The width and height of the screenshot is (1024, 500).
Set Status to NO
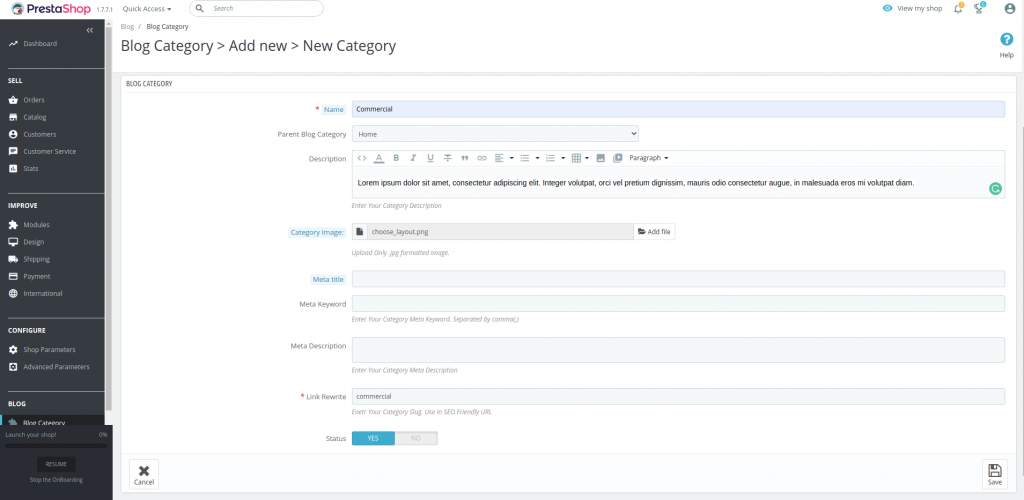coord(416,438)
